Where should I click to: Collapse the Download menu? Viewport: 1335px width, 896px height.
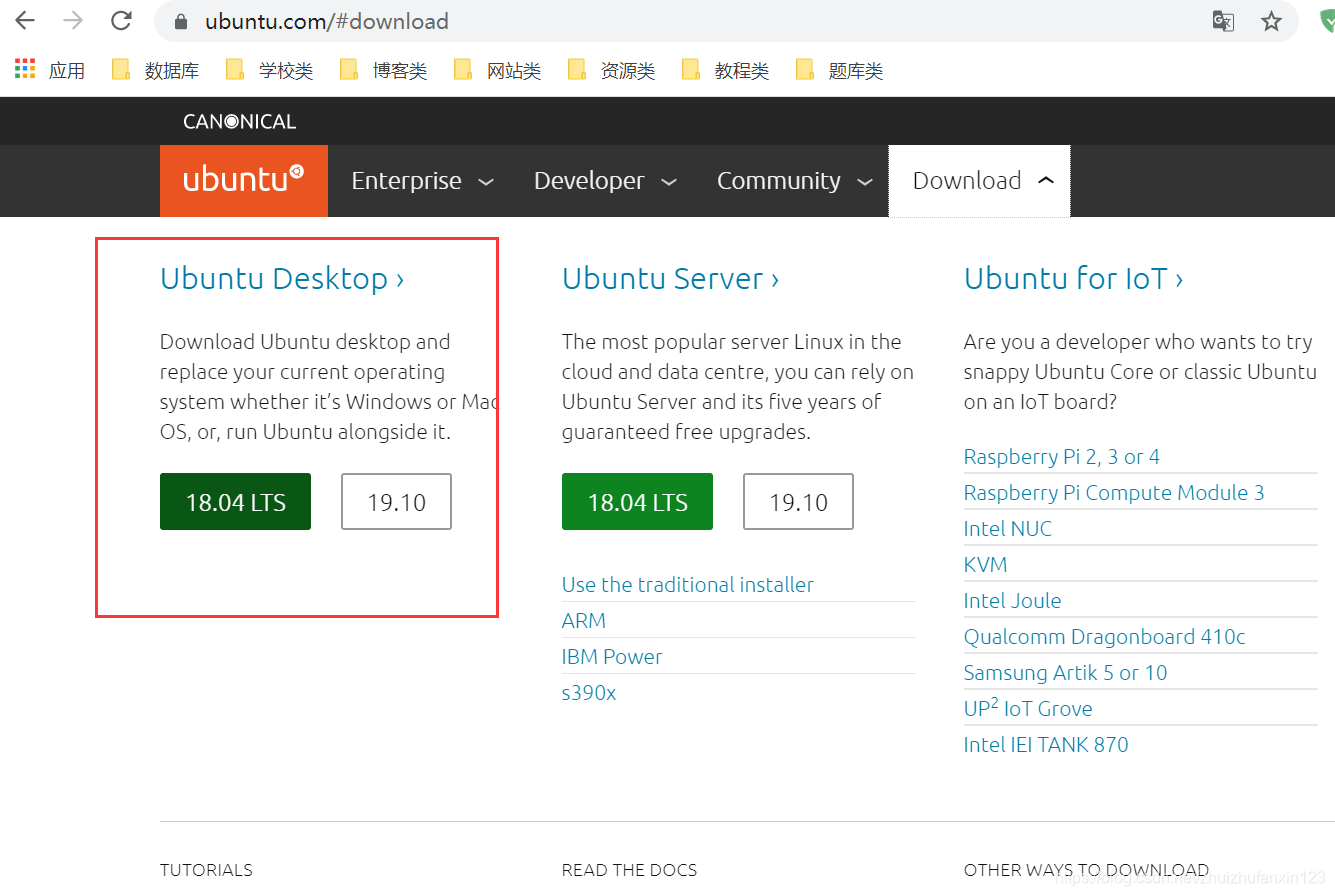pos(980,181)
